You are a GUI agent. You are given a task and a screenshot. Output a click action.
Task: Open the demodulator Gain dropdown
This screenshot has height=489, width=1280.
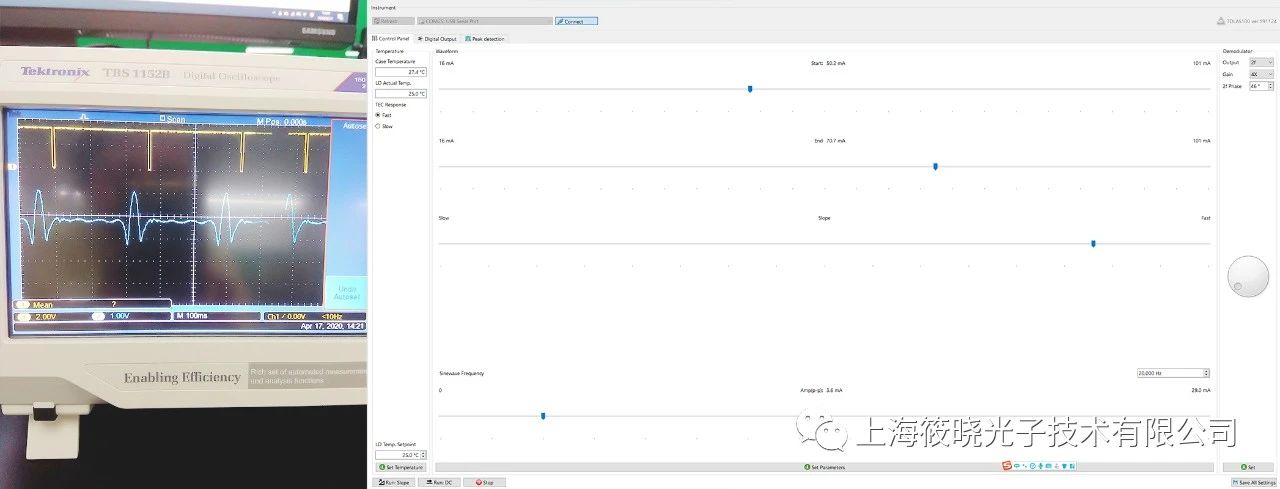point(1261,74)
